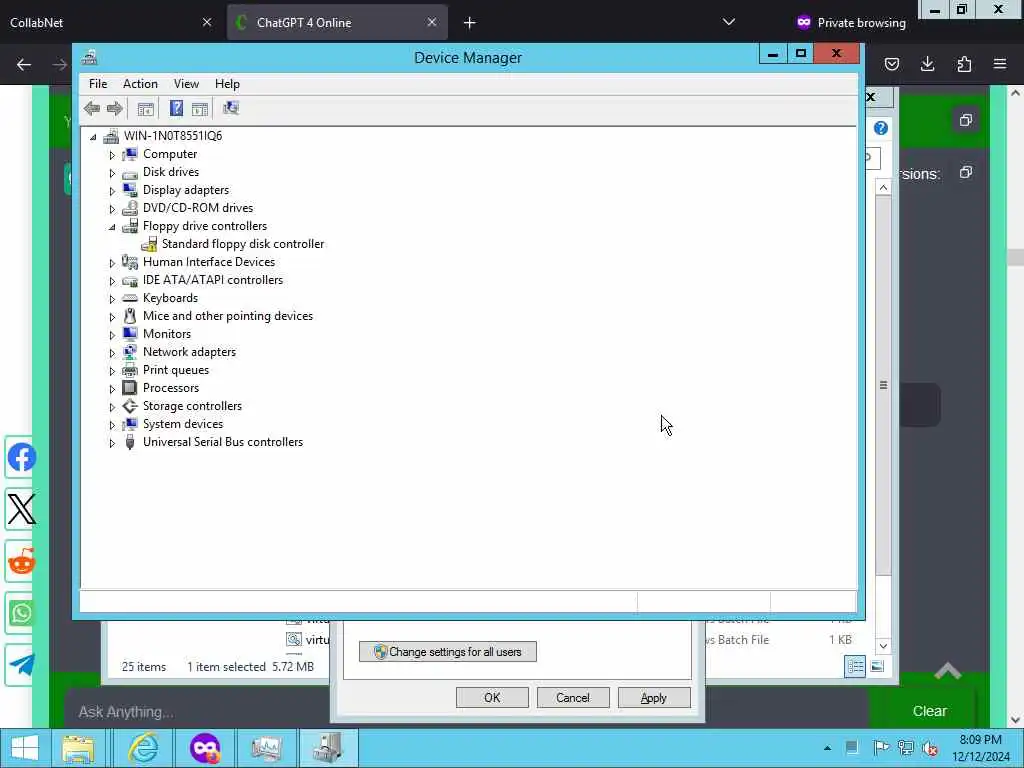Image resolution: width=1024 pixels, height=768 pixels.
Task: Expand Storage controllers node
Action: point(112,407)
